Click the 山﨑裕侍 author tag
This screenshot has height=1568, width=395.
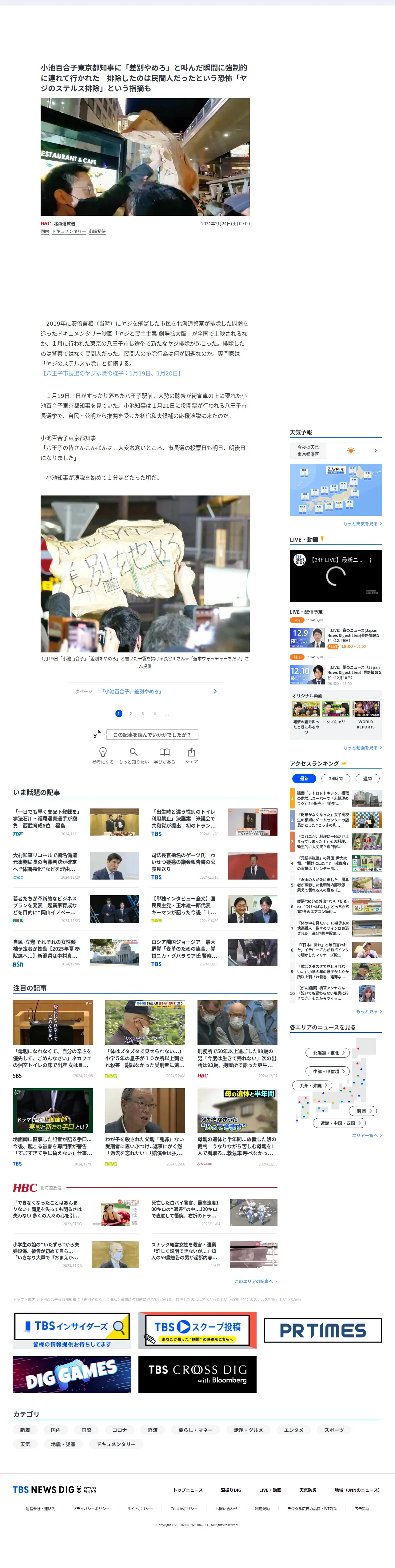(97, 231)
